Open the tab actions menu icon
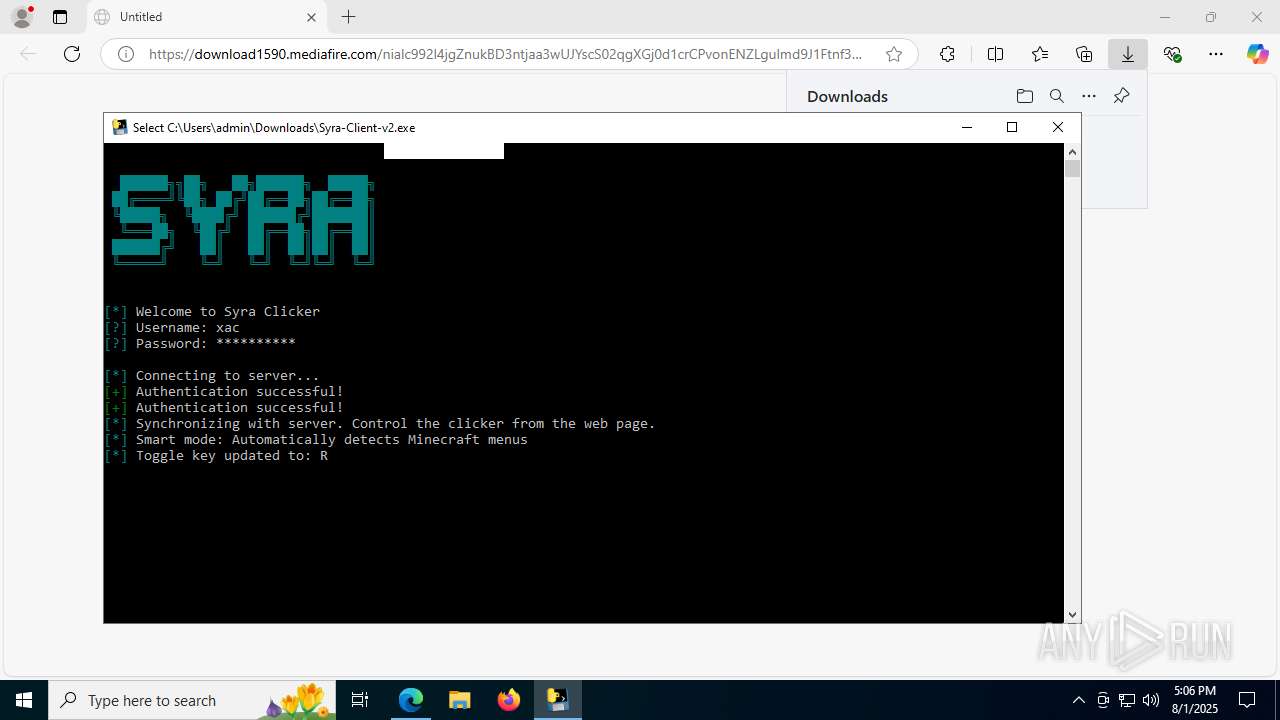 coord(60,17)
